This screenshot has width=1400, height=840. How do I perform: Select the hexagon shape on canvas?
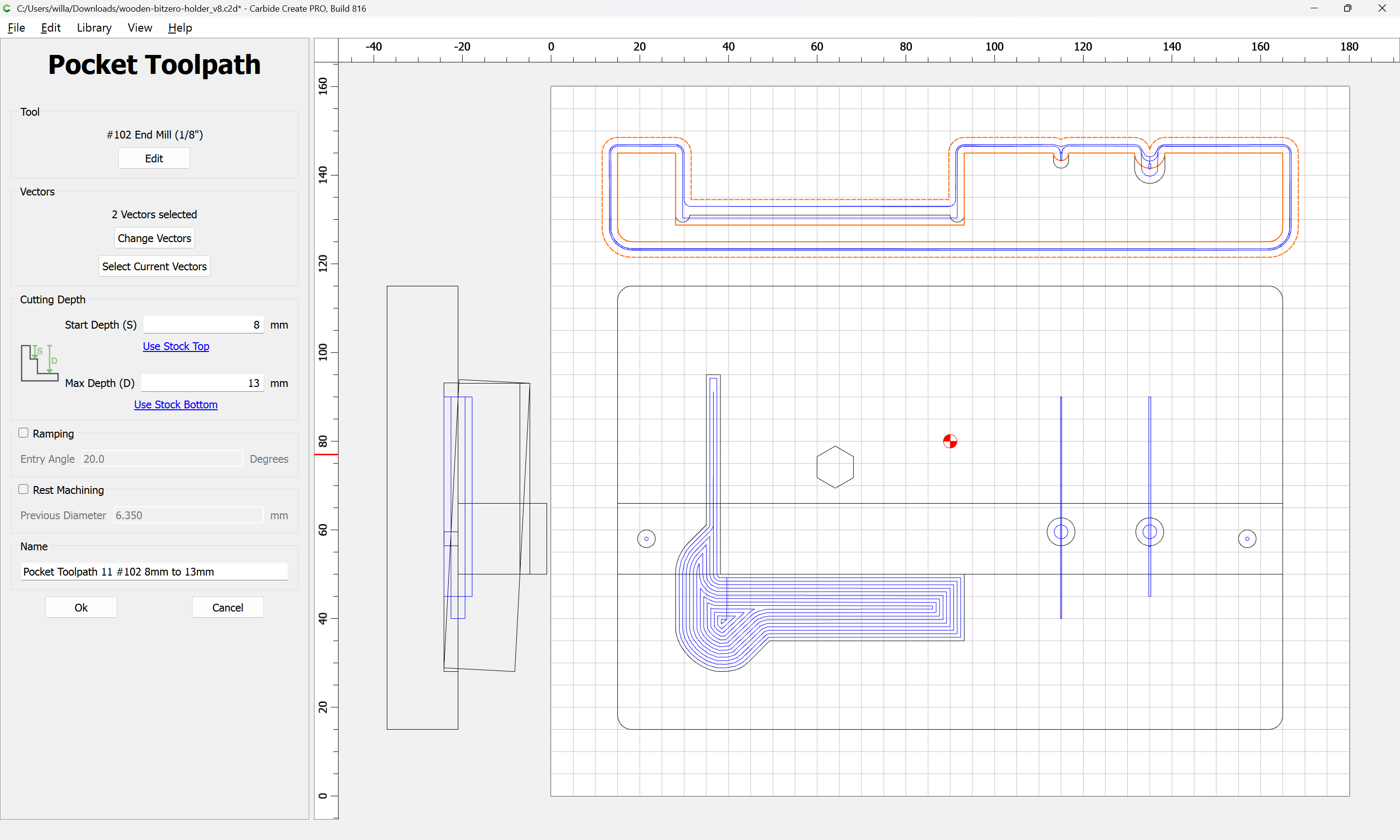835,467
